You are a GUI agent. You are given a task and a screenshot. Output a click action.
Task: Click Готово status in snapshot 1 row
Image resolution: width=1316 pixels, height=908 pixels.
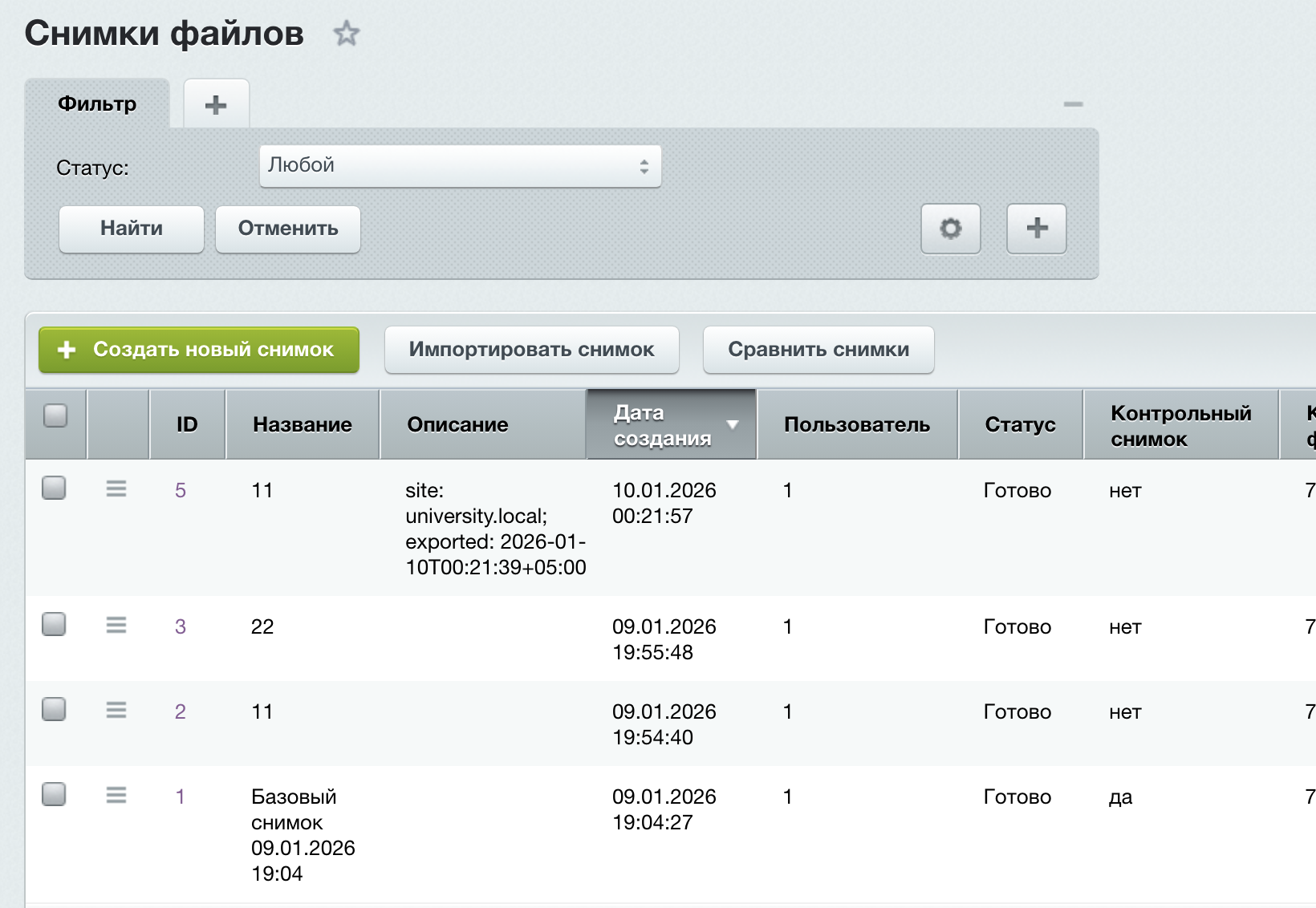(1017, 797)
